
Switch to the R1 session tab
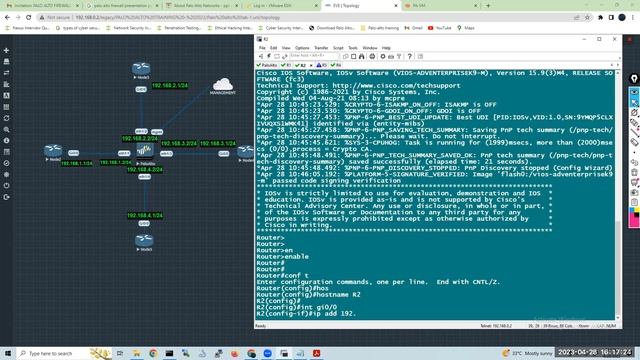click(x=286, y=65)
